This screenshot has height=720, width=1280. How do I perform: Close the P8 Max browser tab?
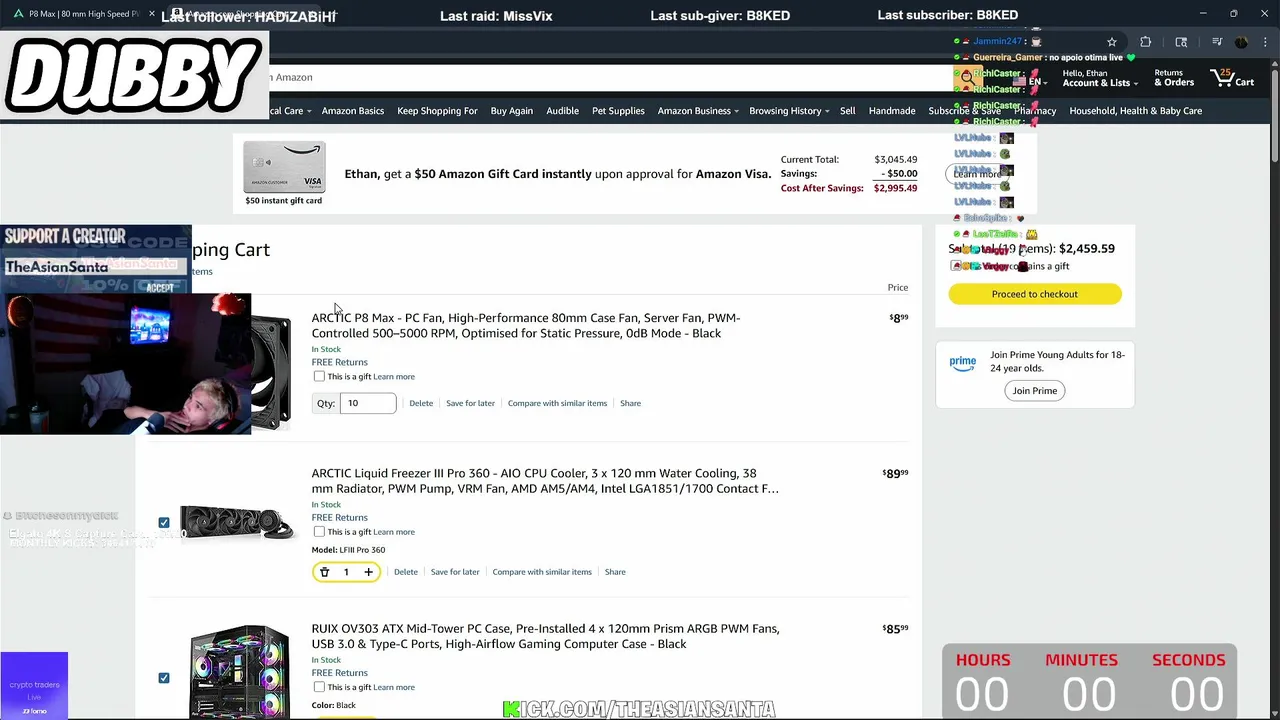coord(152,14)
